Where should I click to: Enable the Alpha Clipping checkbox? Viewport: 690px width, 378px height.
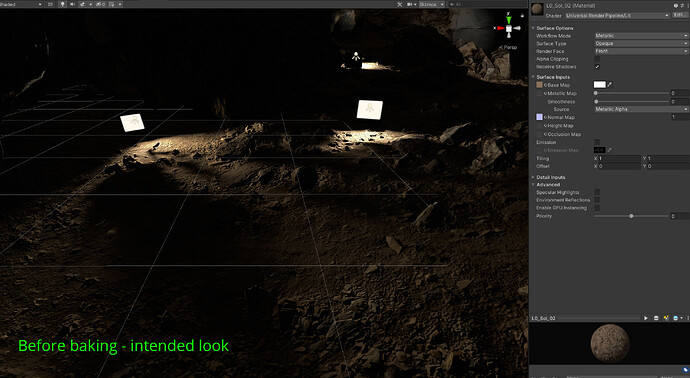point(597,59)
